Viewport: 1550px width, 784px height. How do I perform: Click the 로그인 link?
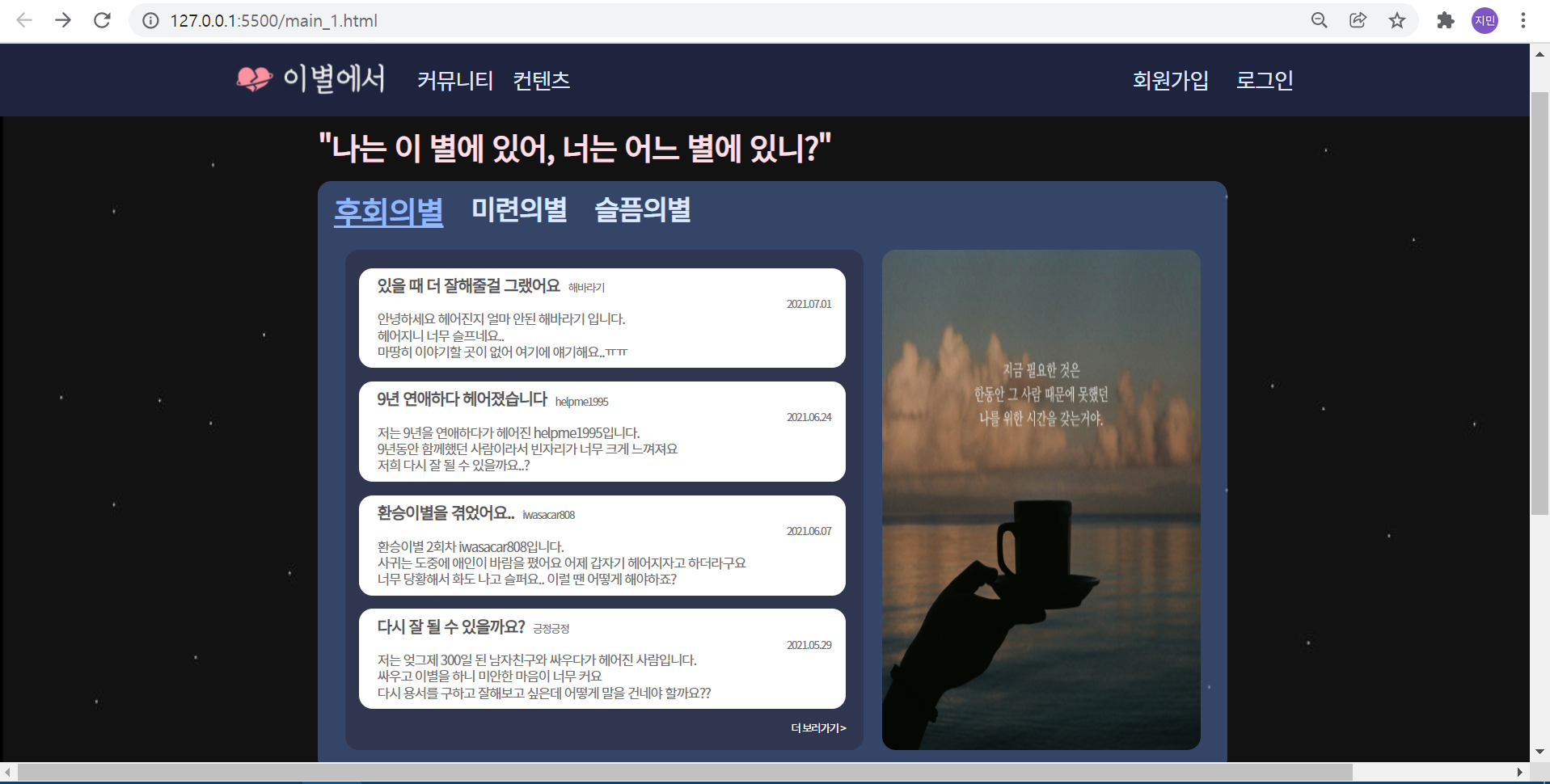(x=1264, y=80)
